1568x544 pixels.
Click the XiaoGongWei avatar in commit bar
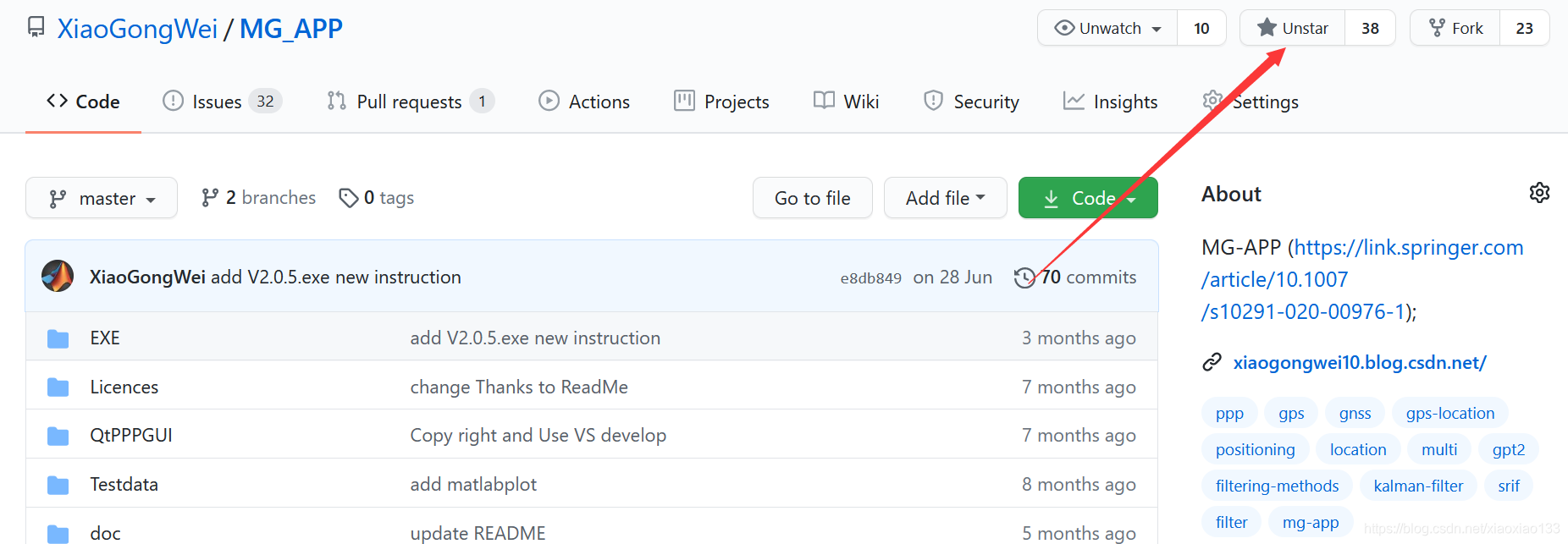pos(58,277)
